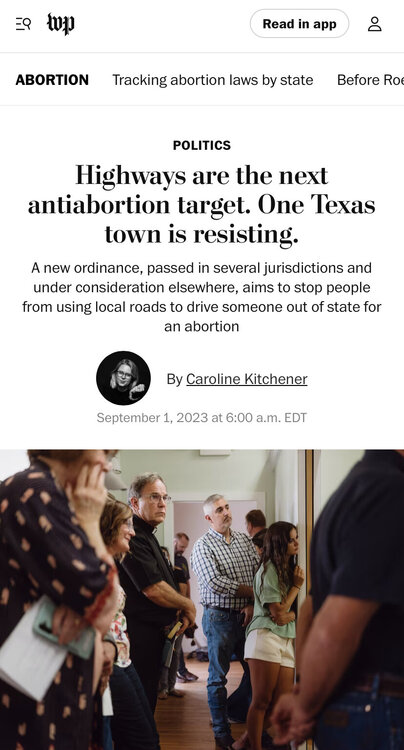View Caroline Kitchener's circular author avatar
This screenshot has width=404, height=750.
click(x=123, y=378)
